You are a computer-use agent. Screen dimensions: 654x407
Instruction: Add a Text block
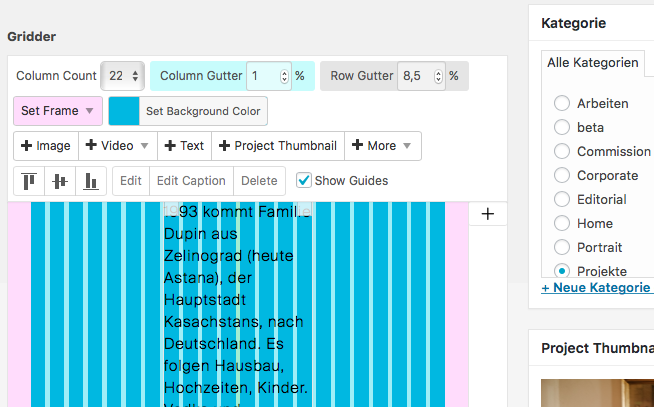pyautogui.click(x=184, y=146)
